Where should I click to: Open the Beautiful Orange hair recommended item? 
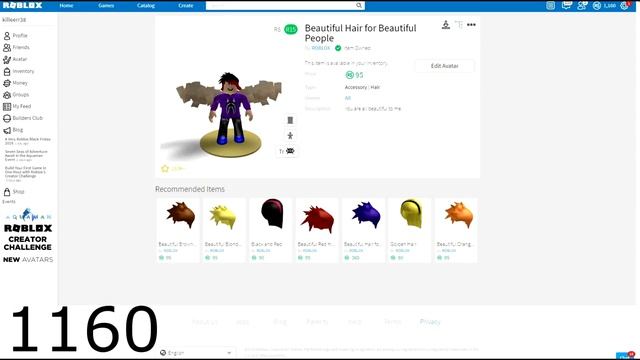[456, 230]
